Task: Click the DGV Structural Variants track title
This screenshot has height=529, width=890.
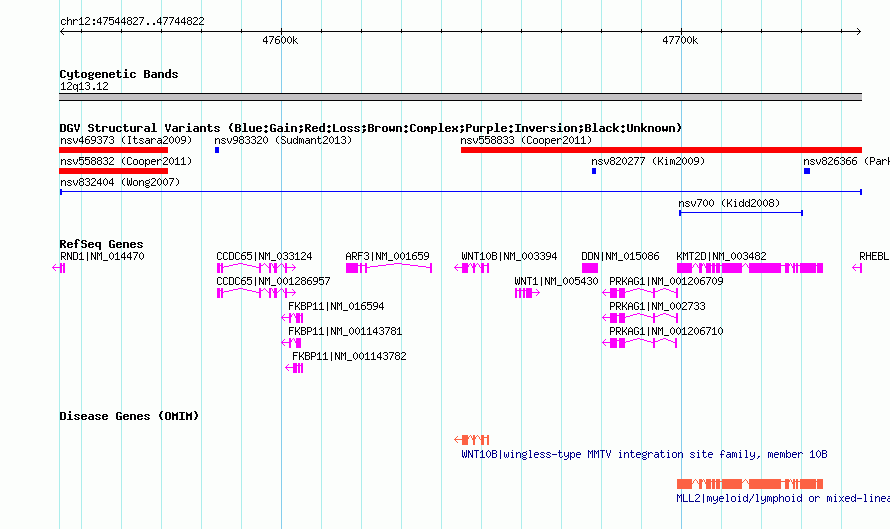Action: point(370,128)
